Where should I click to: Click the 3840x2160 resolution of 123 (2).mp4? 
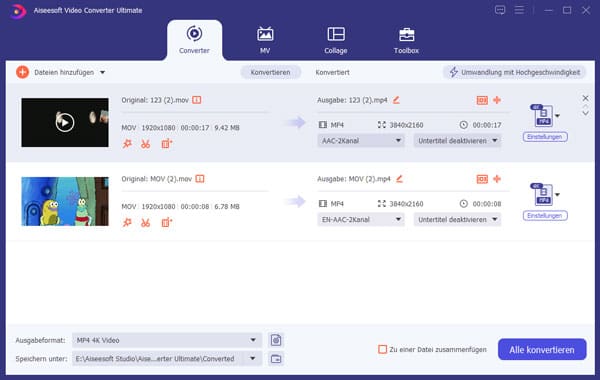coord(406,125)
